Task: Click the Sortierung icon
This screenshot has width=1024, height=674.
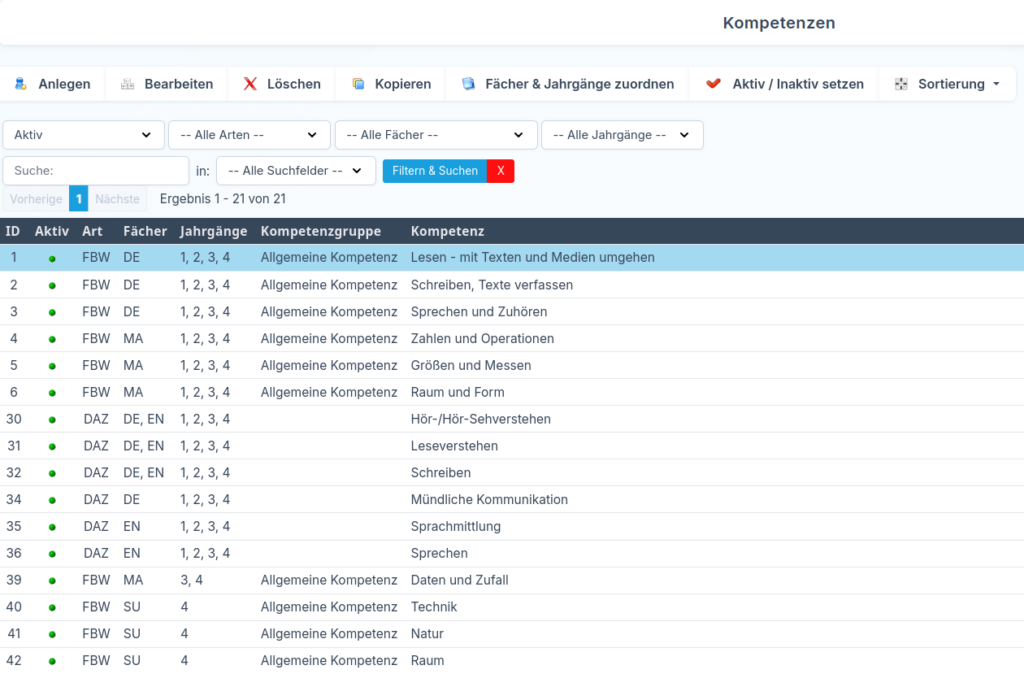Action: click(x=901, y=84)
